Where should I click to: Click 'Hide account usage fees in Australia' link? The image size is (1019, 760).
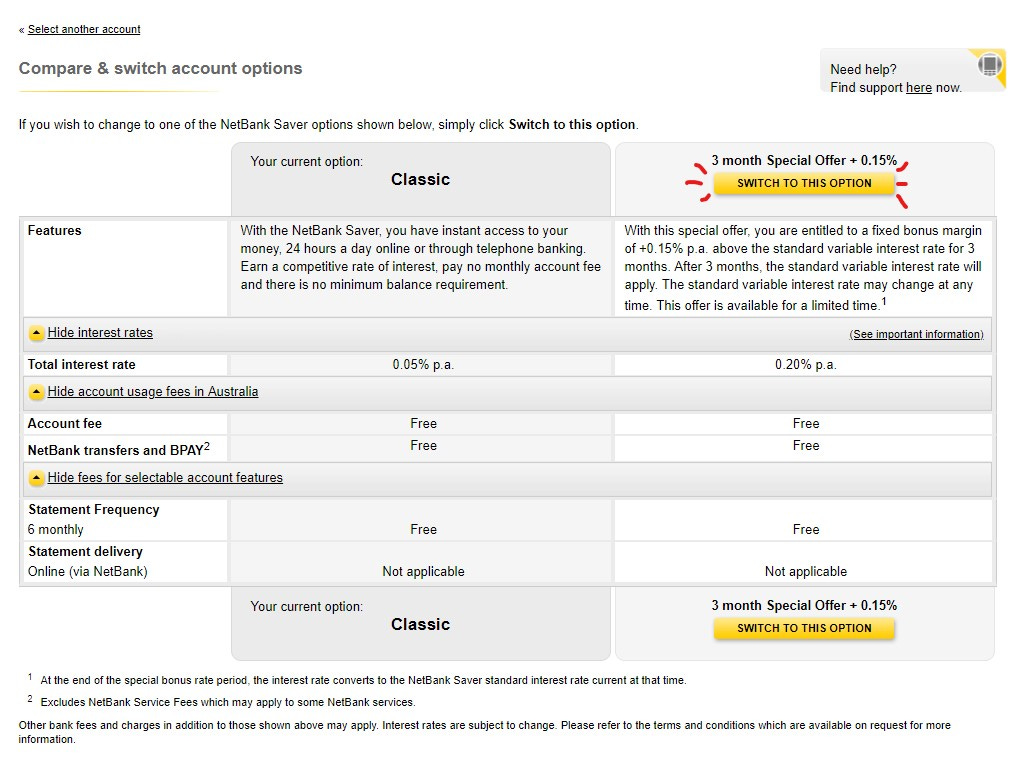click(153, 392)
